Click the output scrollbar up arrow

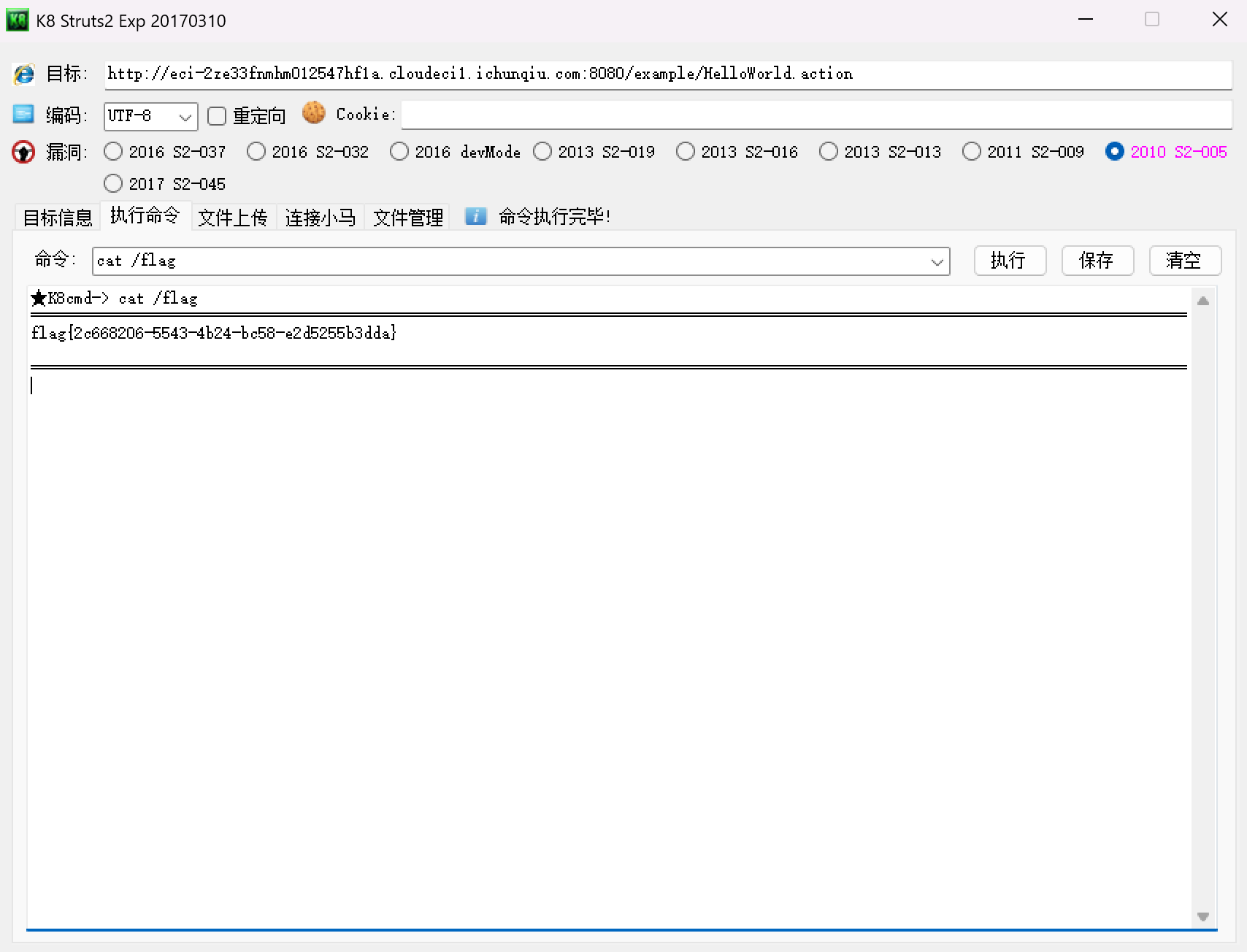pyautogui.click(x=1203, y=301)
